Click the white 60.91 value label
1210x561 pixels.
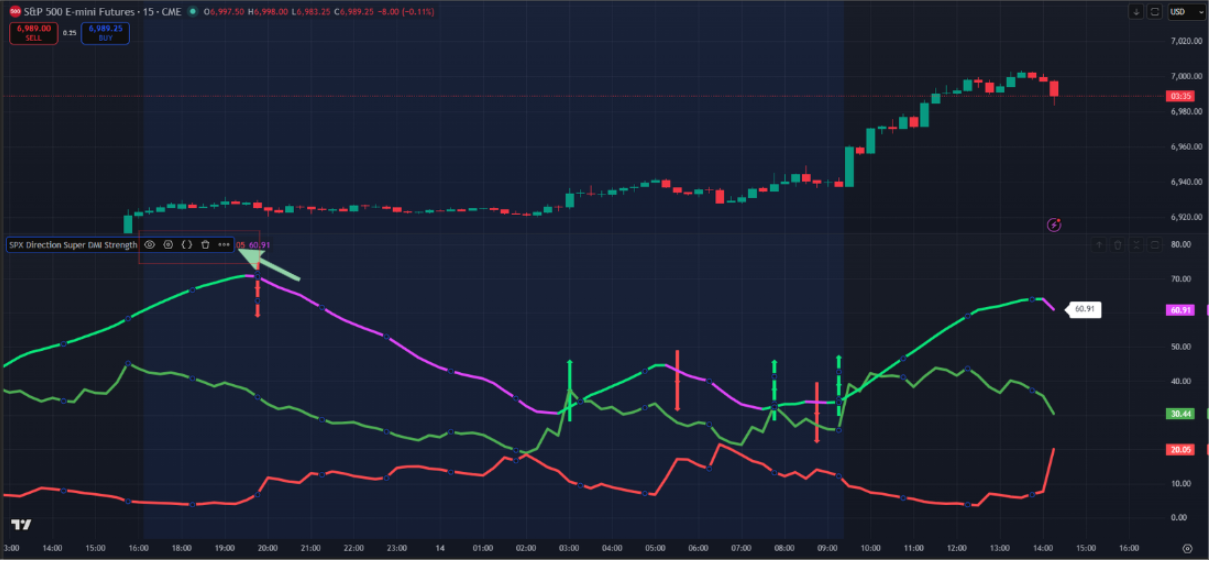[x=1083, y=310]
